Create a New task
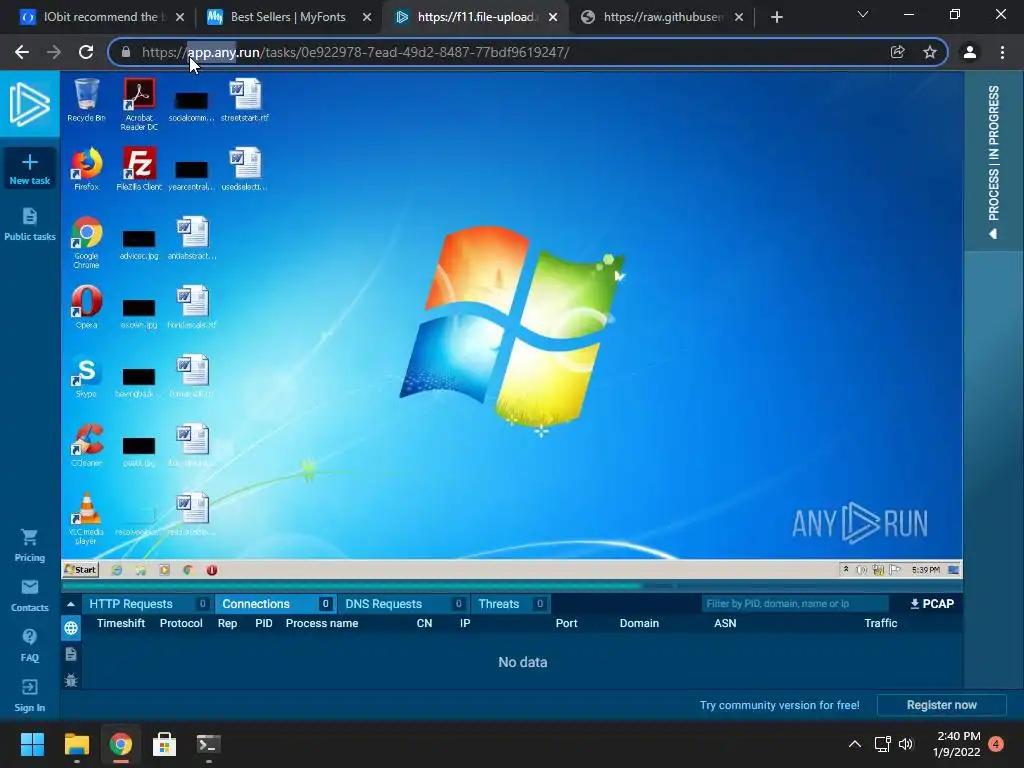This screenshot has height=768, width=1024. (x=29, y=169)
